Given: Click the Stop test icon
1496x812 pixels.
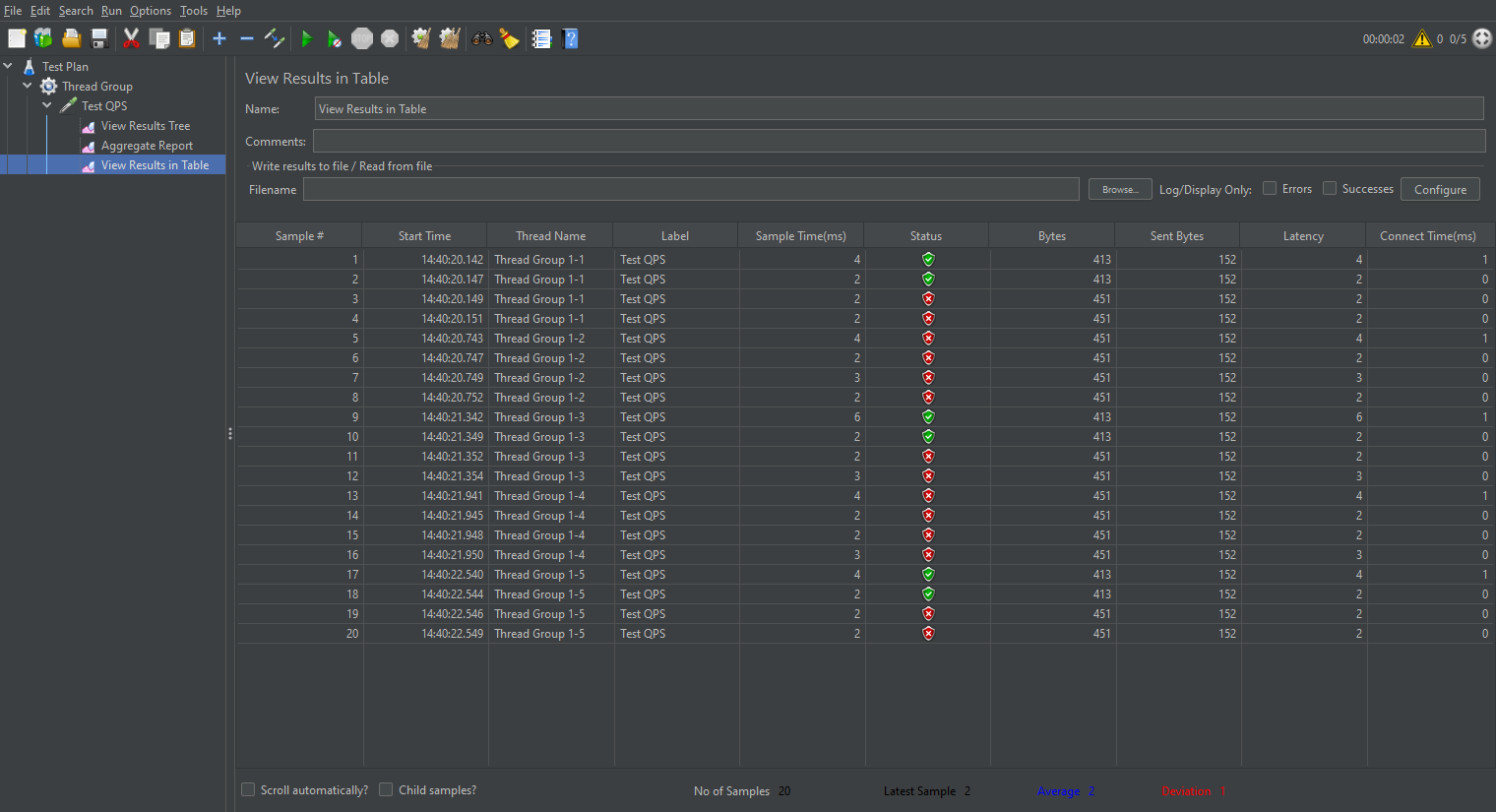Looking at the screenshot, I should click(x=362, y=38).
